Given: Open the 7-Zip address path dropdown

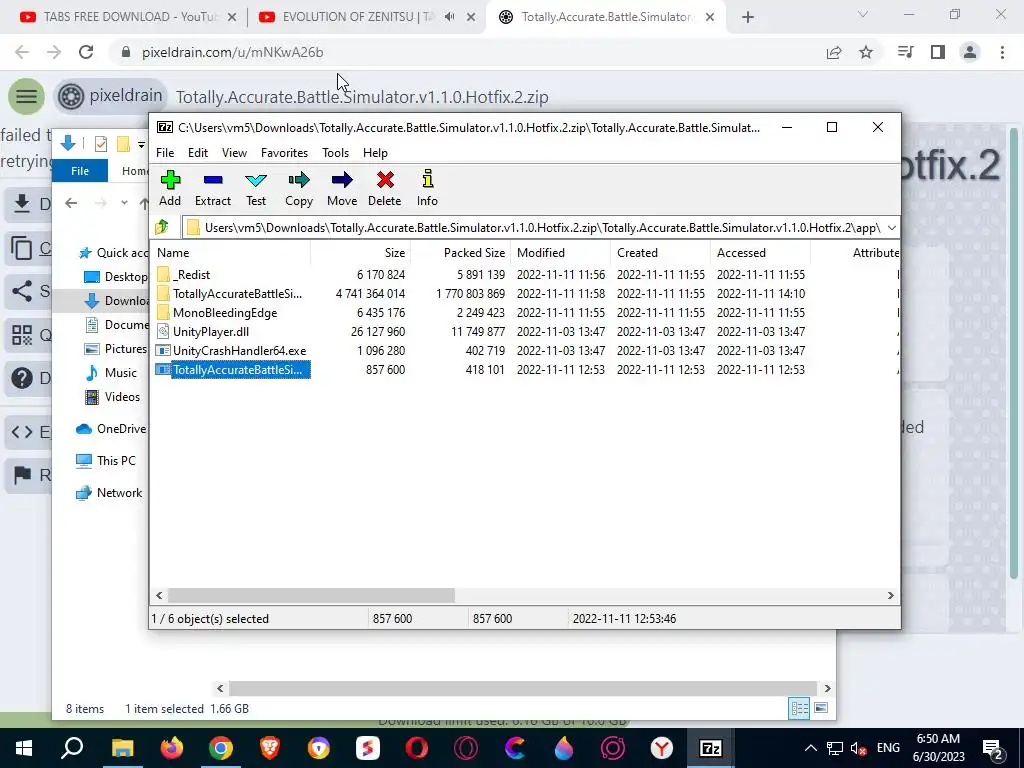Looking at the screenshot, I should pyautogui.click(x=891, y=227).
